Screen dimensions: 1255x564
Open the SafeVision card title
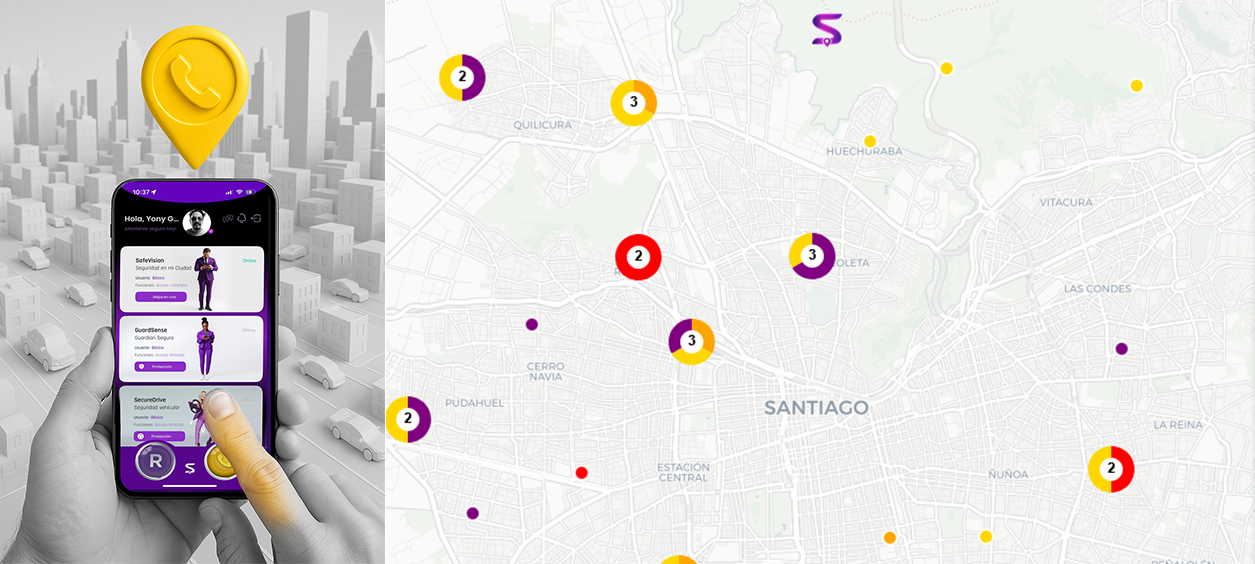[150, 260]
